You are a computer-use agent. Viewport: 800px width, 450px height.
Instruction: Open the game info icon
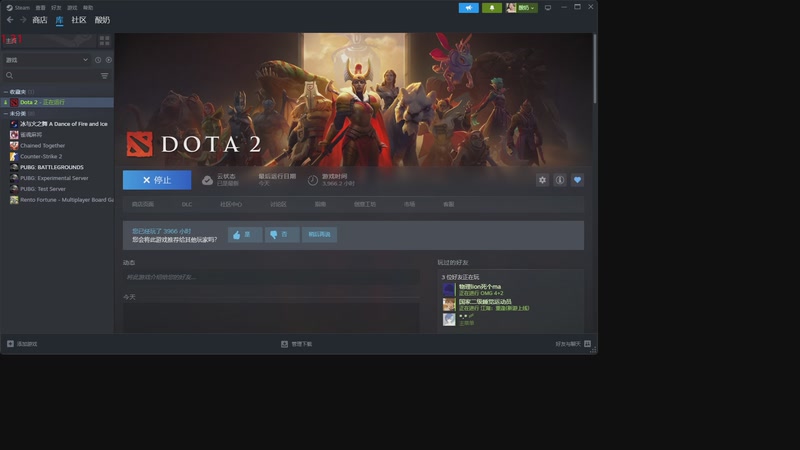click(x=560, y=180)
